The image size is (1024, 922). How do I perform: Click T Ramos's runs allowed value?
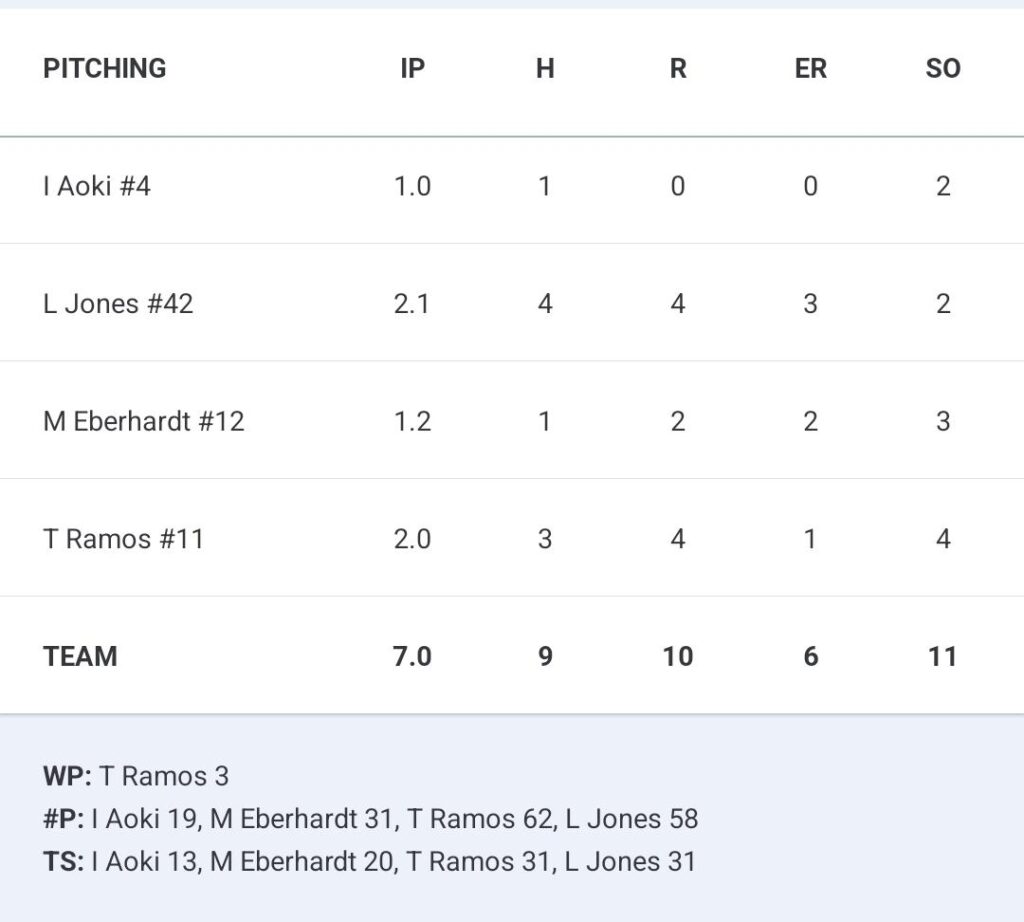click(x=678, y=539)
